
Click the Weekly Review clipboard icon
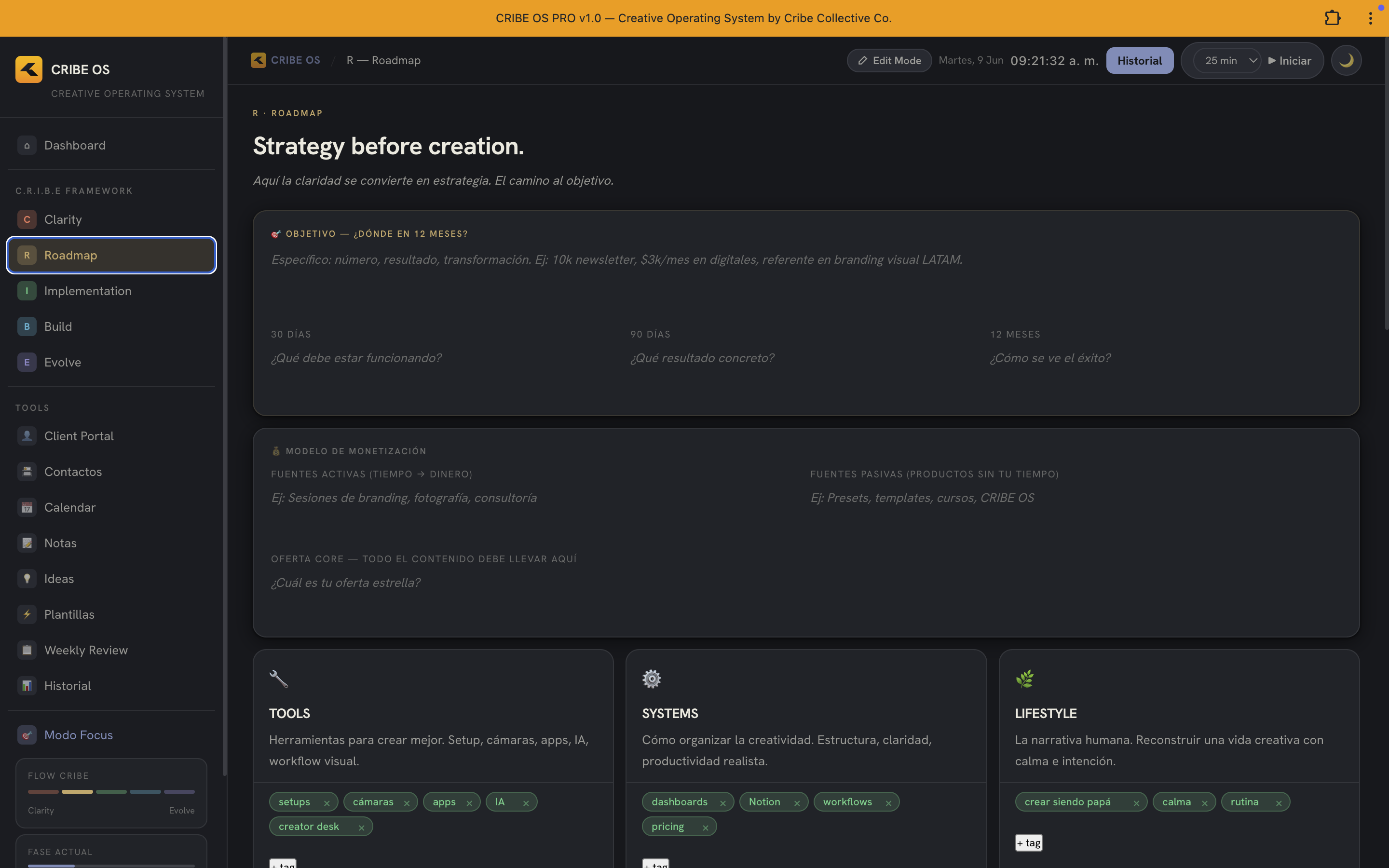click(x=27, y=650)
